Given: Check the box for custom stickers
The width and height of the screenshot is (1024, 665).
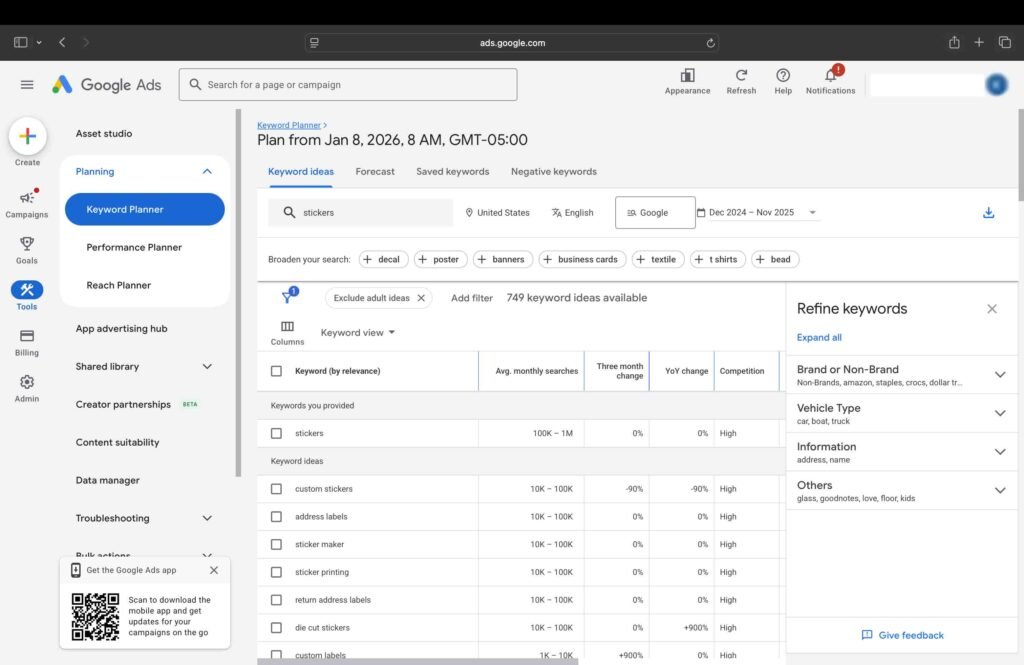Looking at the screenshot, I should (x=277, y=489).
